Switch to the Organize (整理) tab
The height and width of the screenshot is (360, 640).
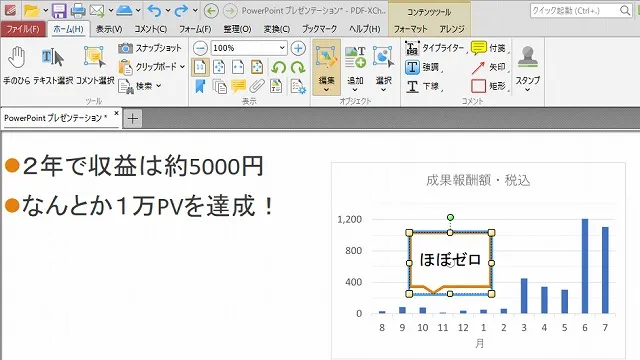tap(237, 29)
